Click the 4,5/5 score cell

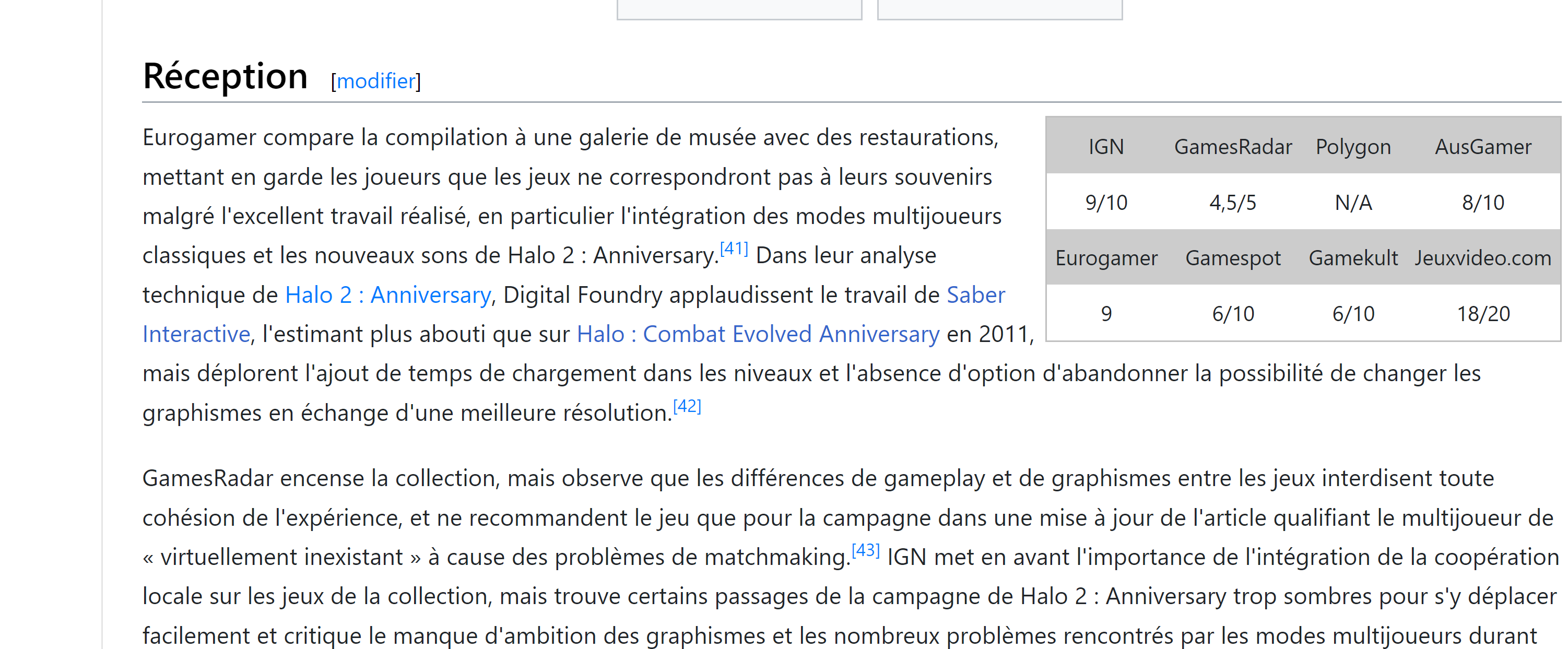1233,202
